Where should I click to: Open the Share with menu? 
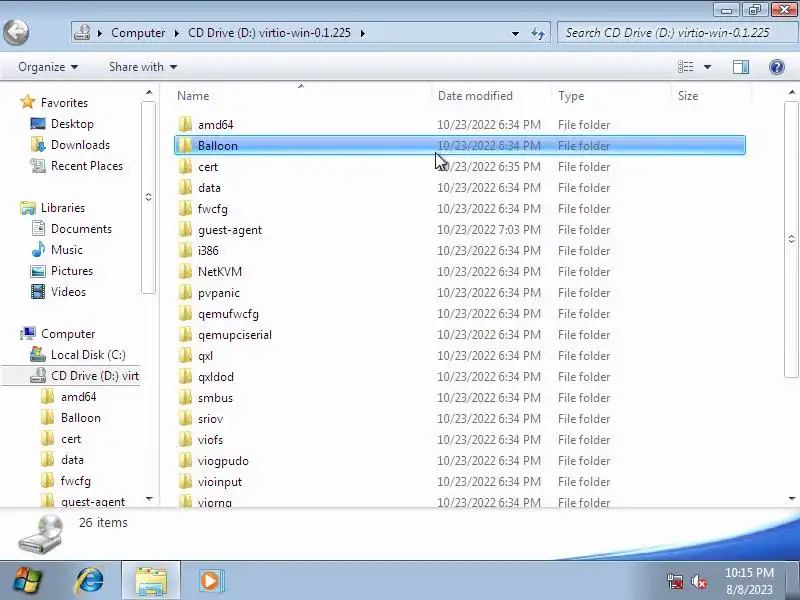click(x=142, y=67)
